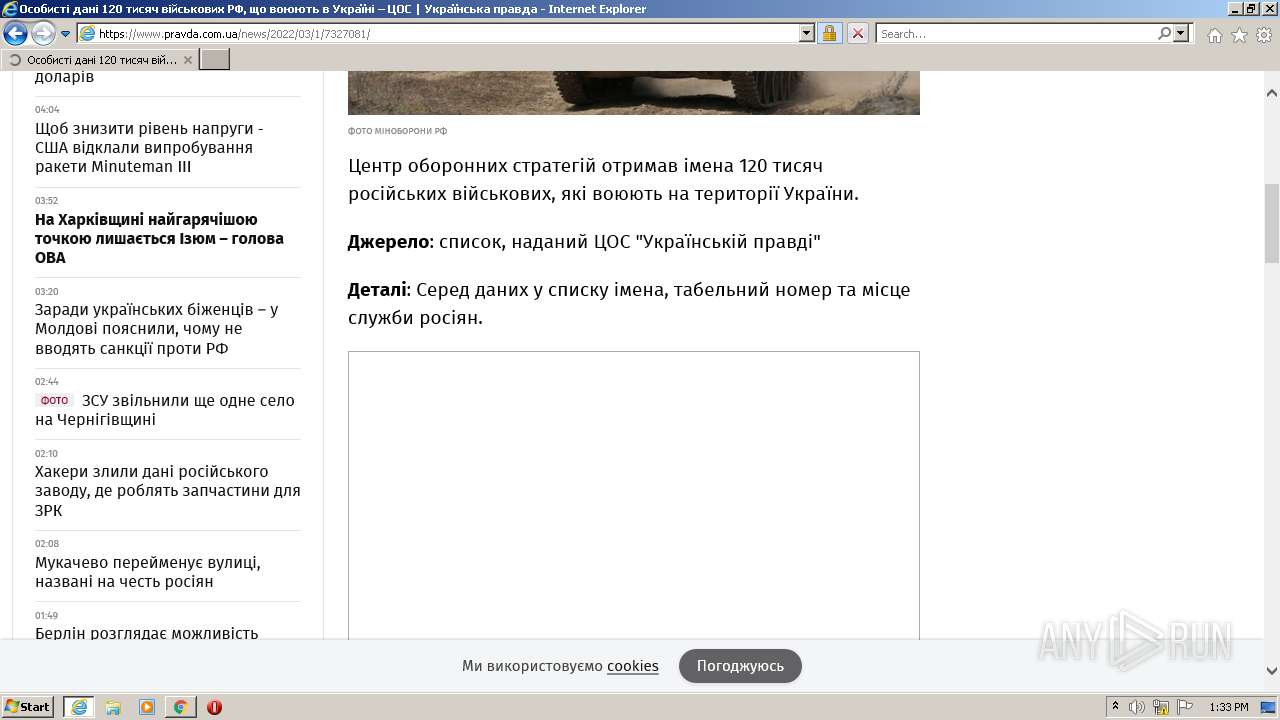Screen dimensions: 1280x720
Task: Launch Windows Media Player from taskbar
Action: [147, 707]
